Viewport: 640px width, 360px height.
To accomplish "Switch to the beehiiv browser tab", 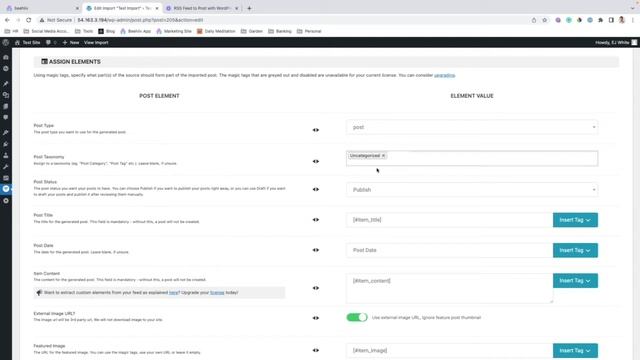I will click(x=42, y=8).
